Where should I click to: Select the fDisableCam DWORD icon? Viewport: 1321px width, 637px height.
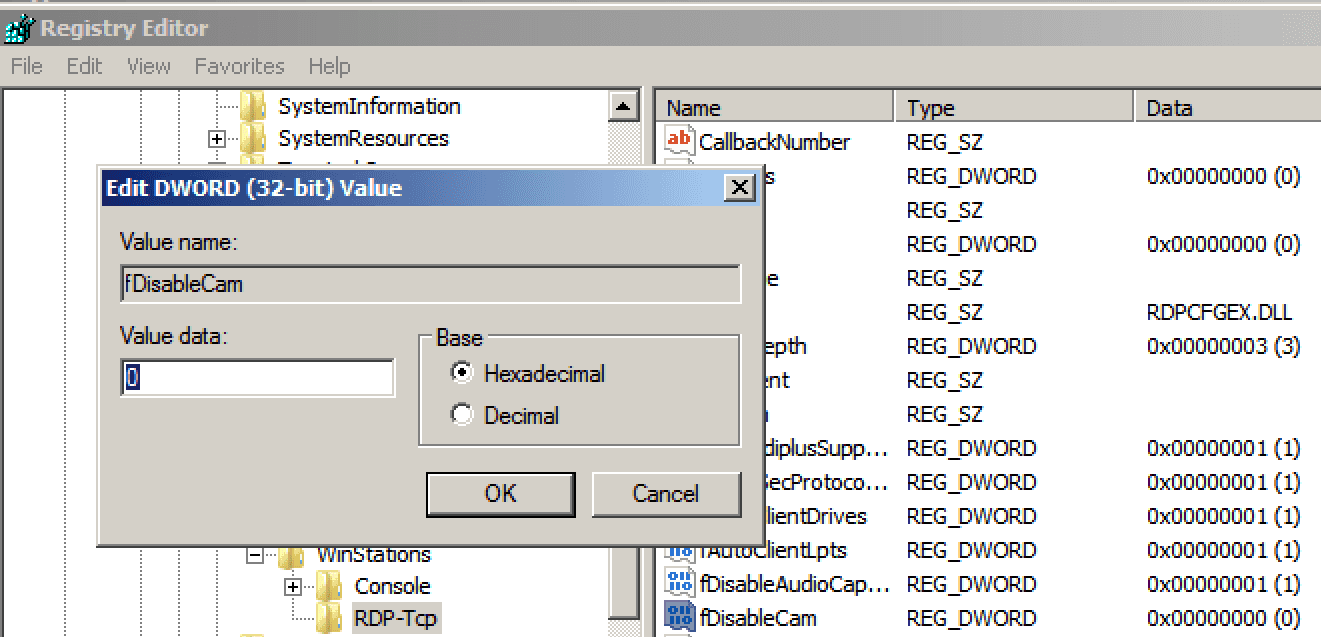coord(678,617)
